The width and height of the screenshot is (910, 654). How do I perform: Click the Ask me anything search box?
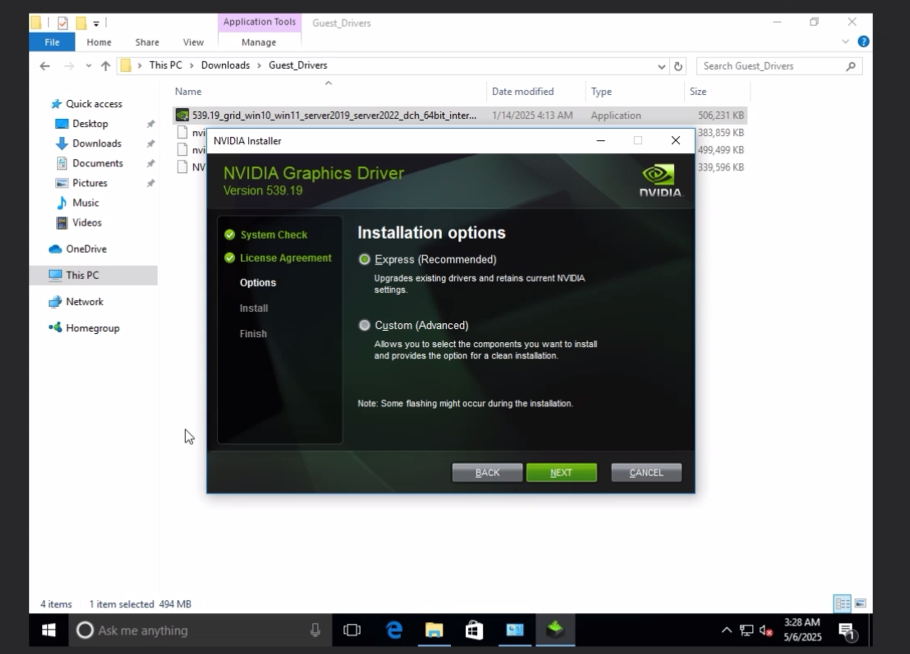200,630
